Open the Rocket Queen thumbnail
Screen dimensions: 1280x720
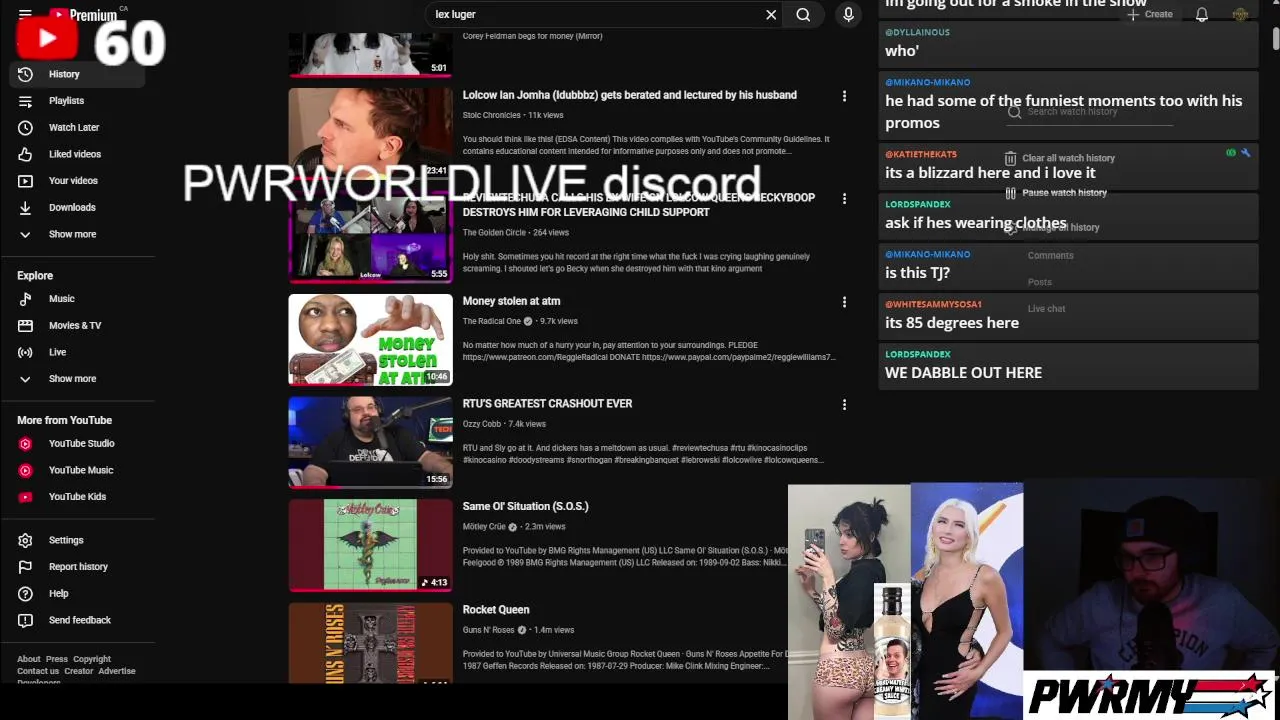pyautogui.click(x=370, y=644)
